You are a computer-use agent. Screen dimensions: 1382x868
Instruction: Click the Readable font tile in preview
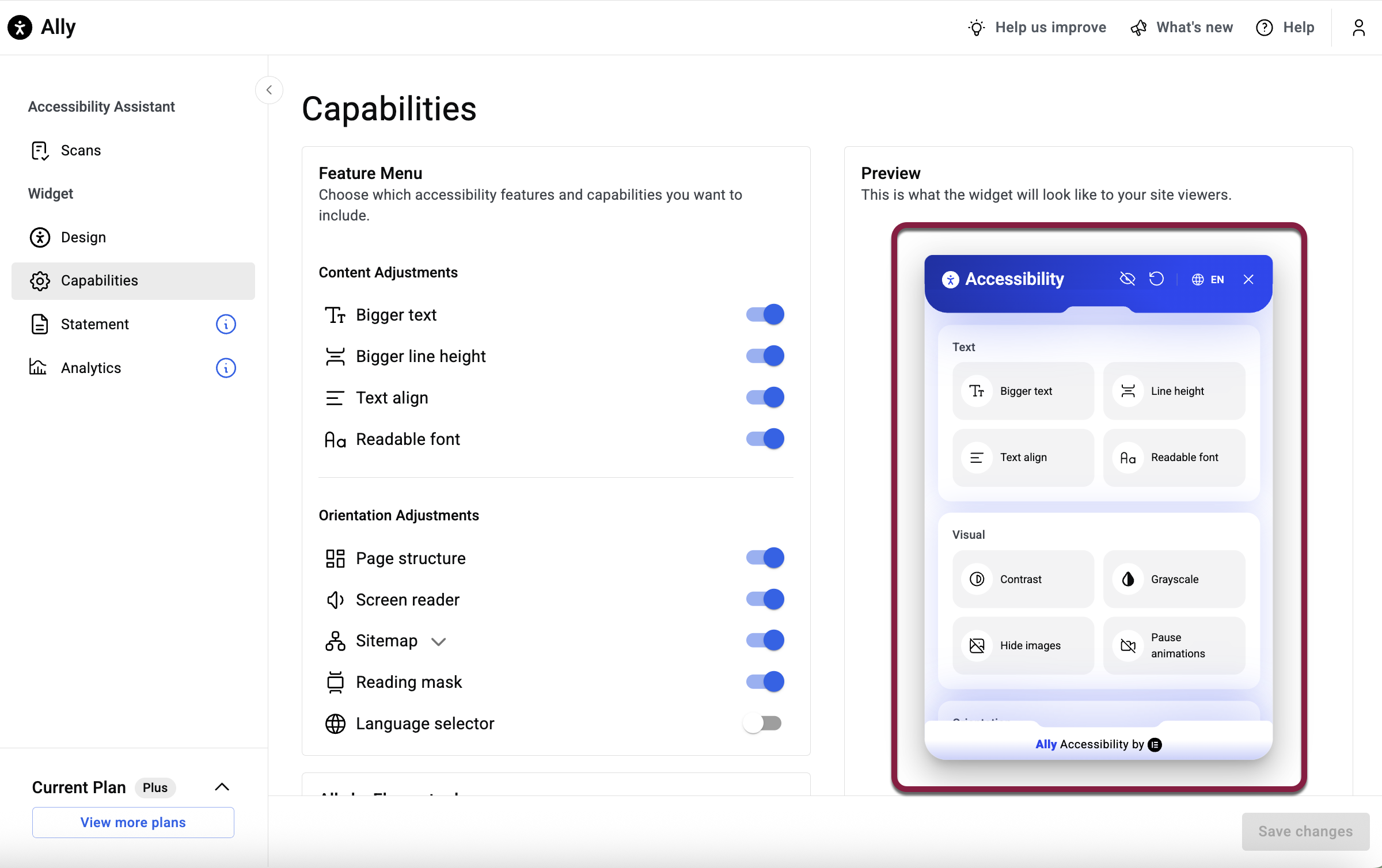point(1174,458)
